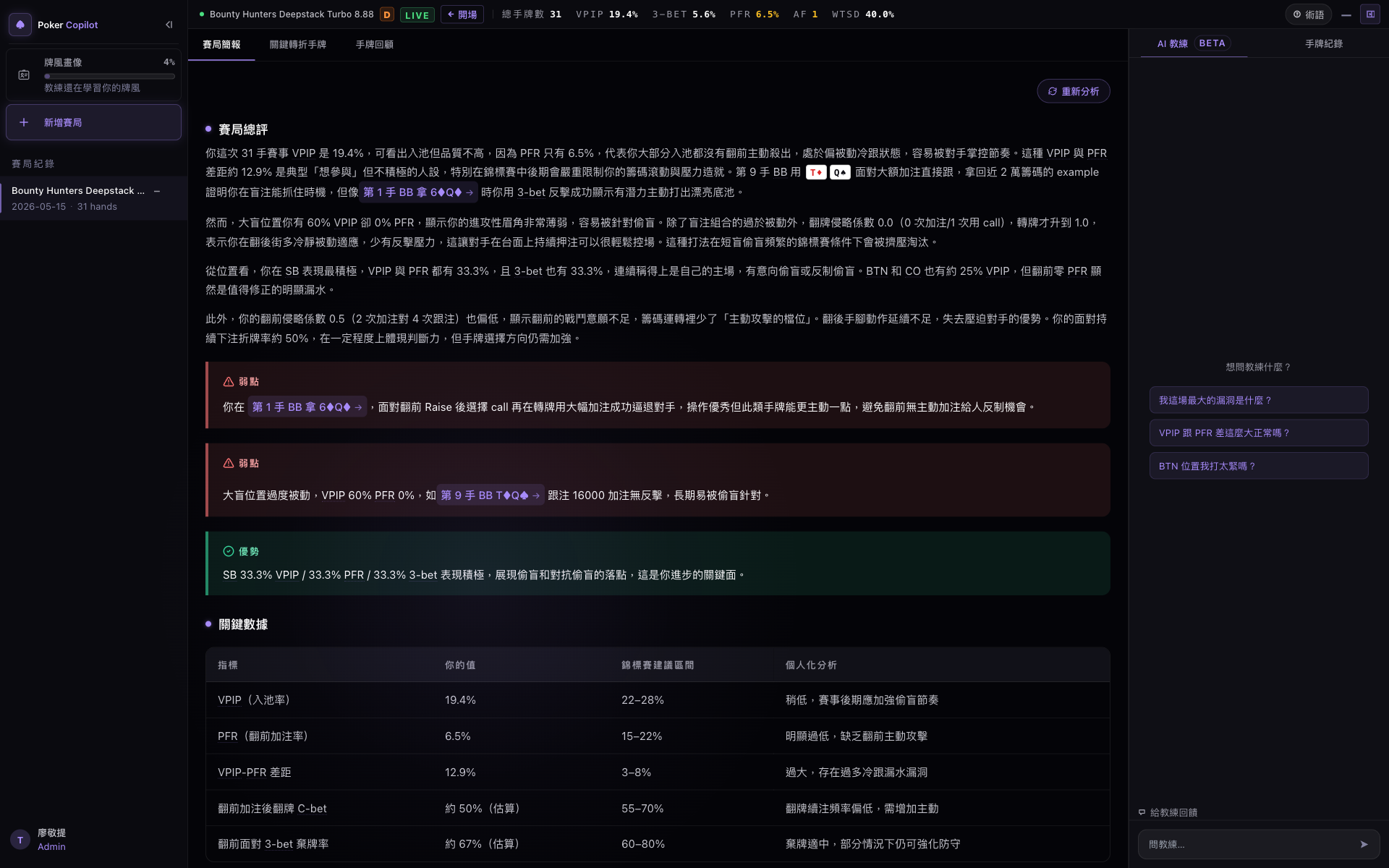Click the dash icon on Bounty Hunters record
Screen dimensions: 1389x868
(157, 191)
